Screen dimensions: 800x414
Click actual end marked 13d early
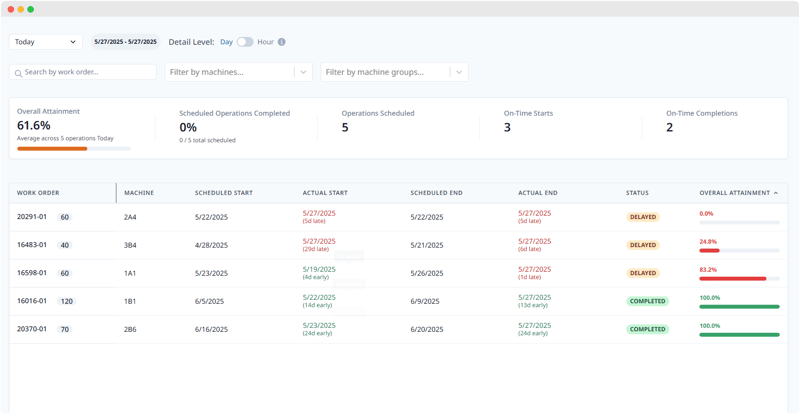(535, 301)
